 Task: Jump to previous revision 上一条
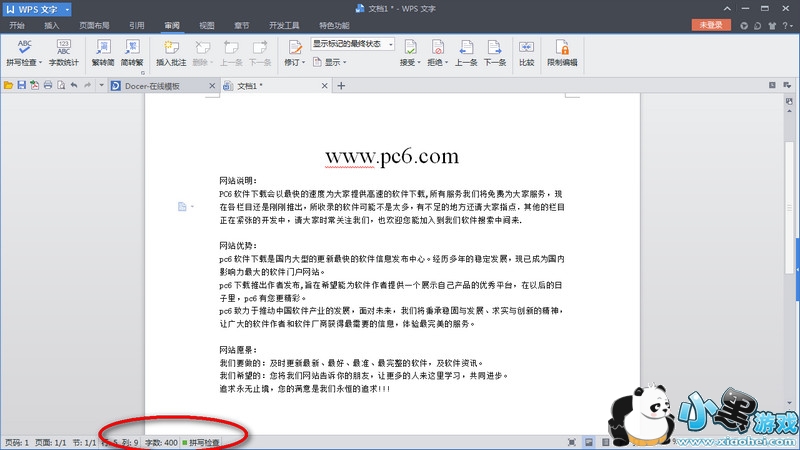pyautogui.click(x=466, y=53)
